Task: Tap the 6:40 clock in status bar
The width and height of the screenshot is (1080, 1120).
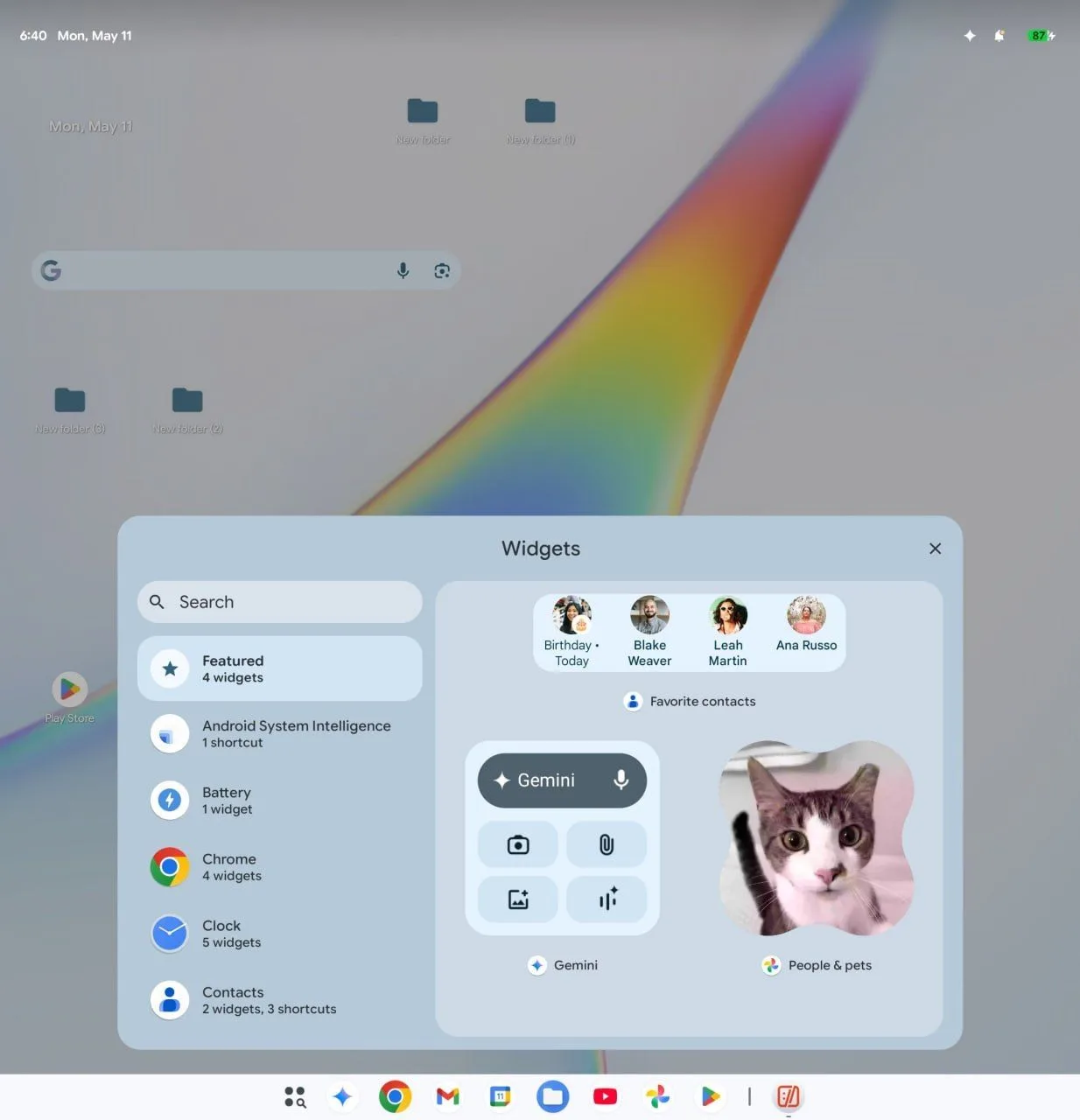Action: pyautogui.click(x=33, y=36)
